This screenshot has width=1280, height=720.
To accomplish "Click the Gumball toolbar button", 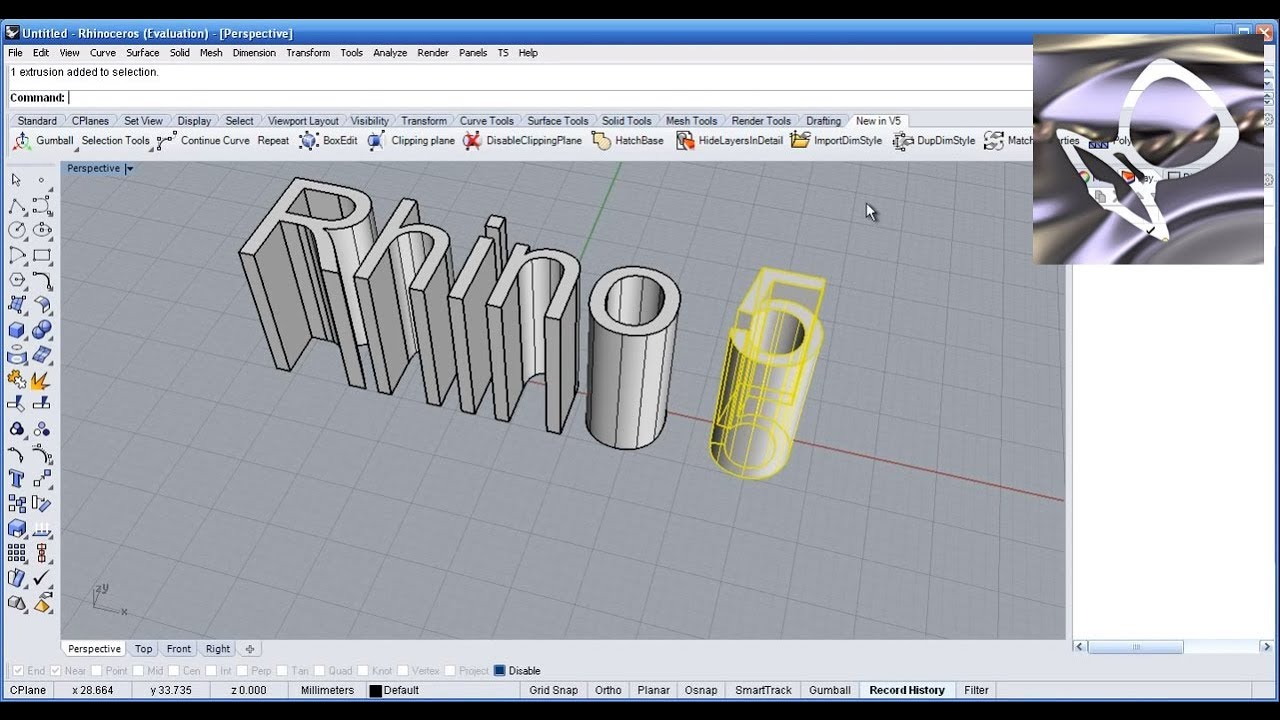I will [43, 141].
